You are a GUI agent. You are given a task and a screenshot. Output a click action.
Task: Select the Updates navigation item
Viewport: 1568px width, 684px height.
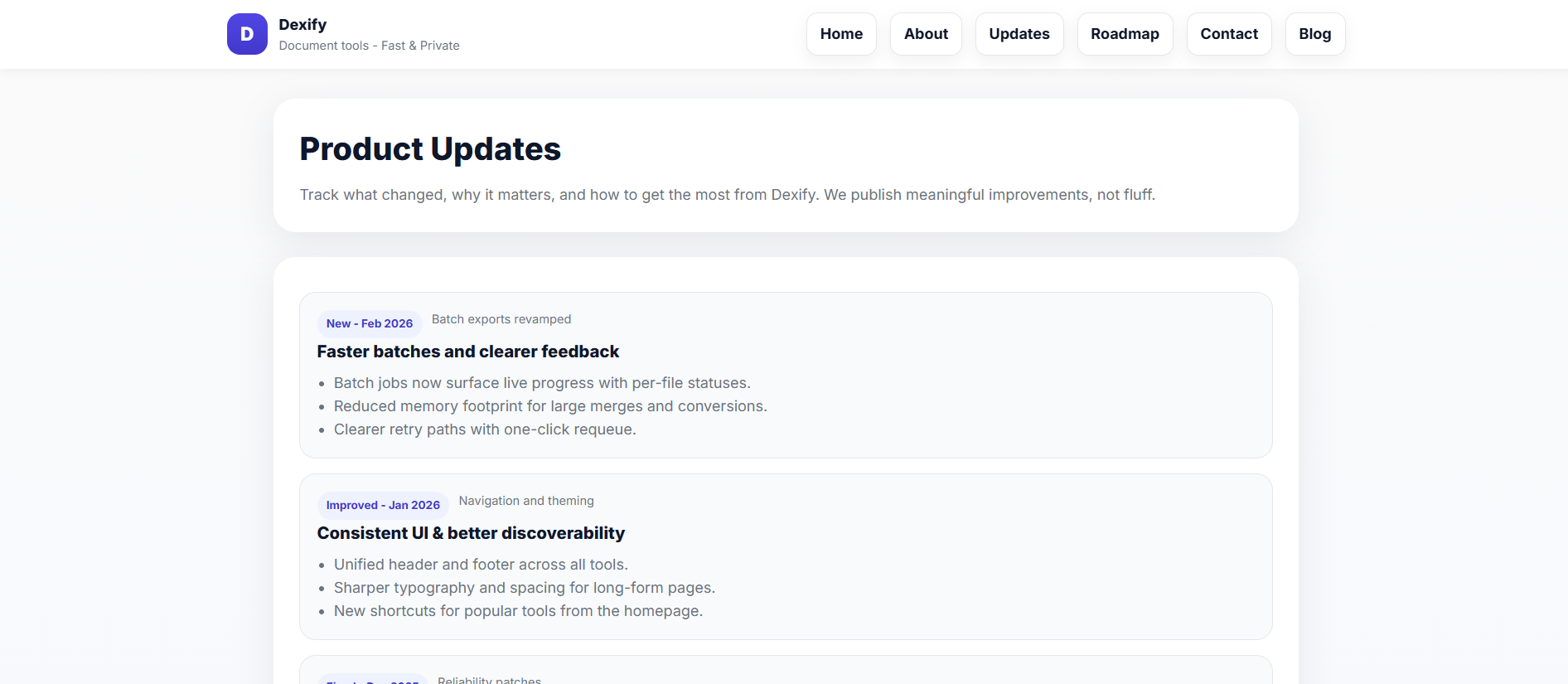[1019, 33]
